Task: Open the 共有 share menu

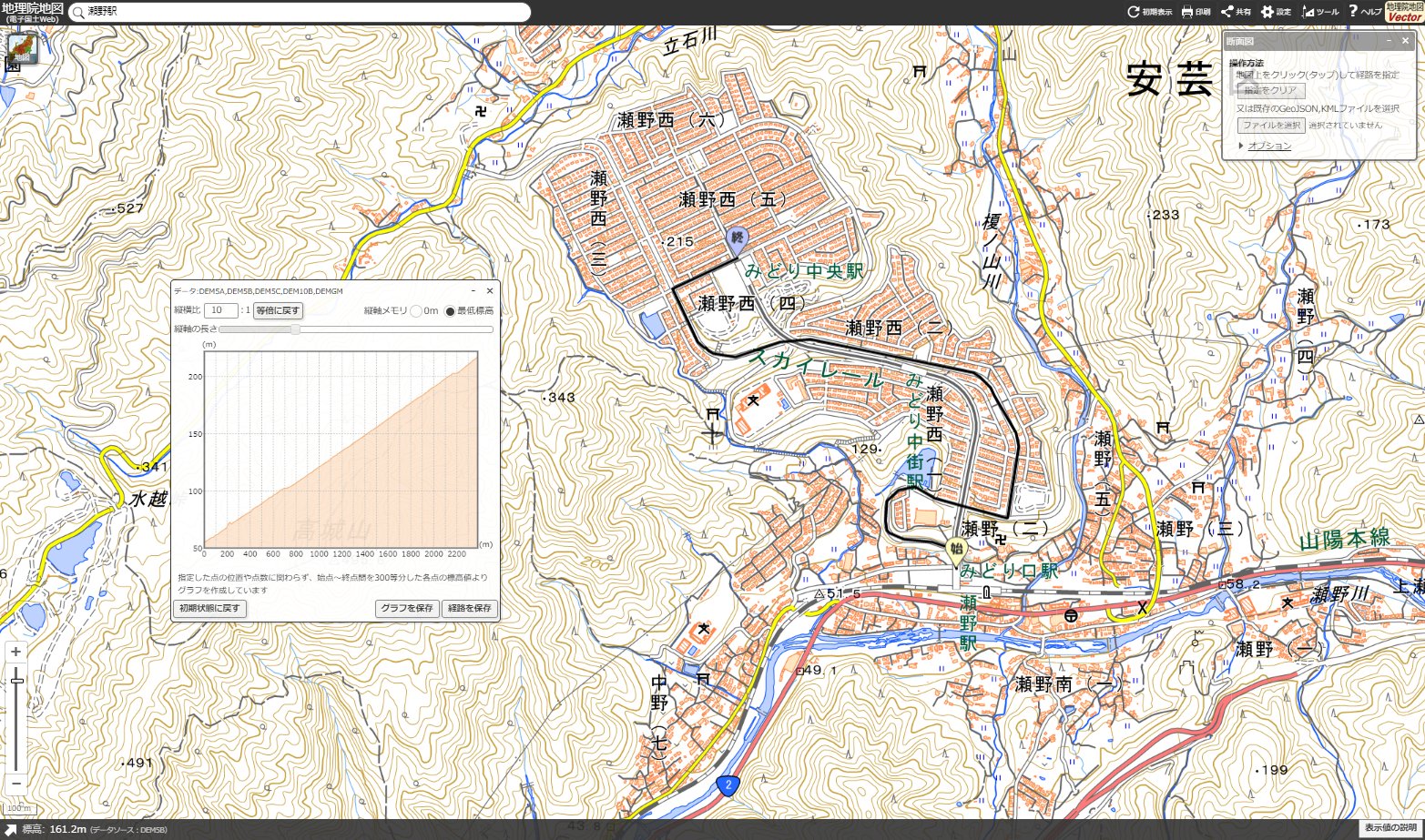Action: point(1236,12)
